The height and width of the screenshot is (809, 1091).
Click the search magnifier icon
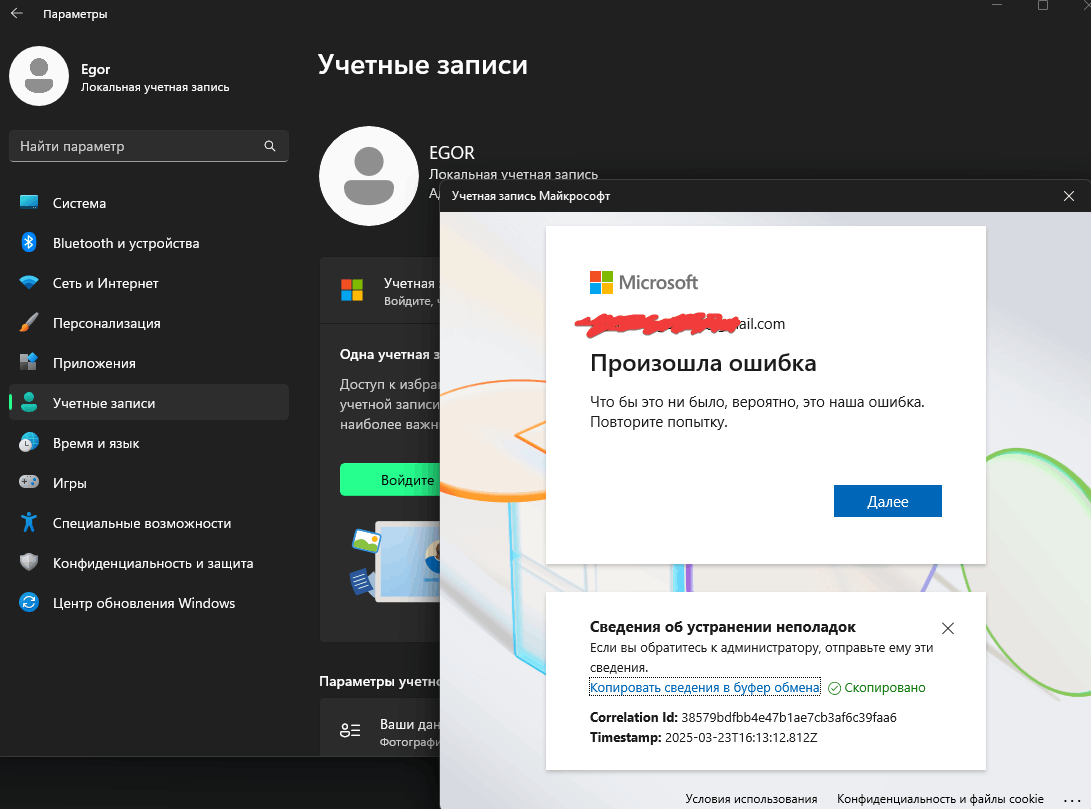pyautogui.click(x=270, y=146)
